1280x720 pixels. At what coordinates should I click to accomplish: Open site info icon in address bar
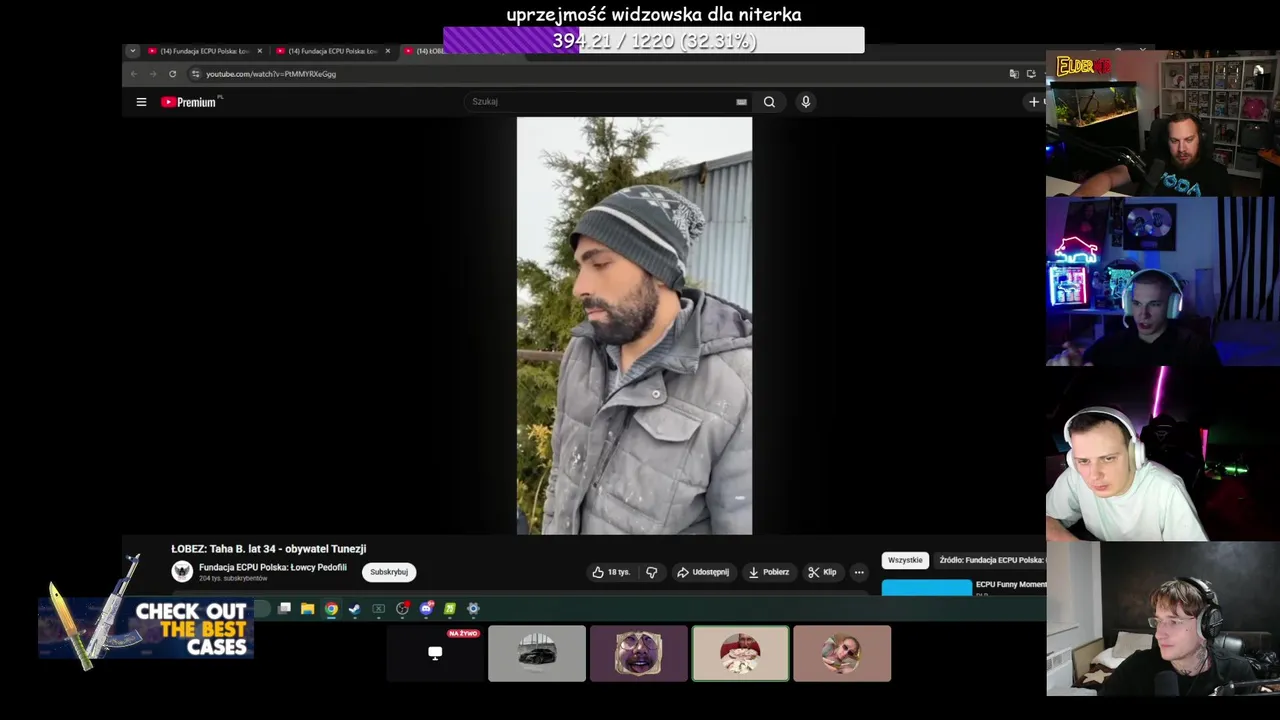click(x=196, y=74)
